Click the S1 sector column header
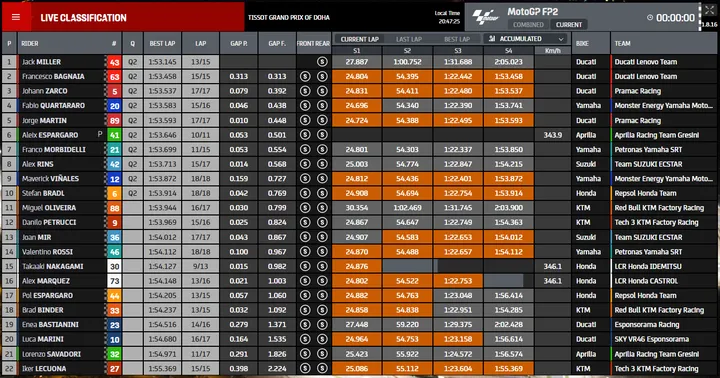The width and height of the screenshot is (720, 378). click(x=357, y=51)
